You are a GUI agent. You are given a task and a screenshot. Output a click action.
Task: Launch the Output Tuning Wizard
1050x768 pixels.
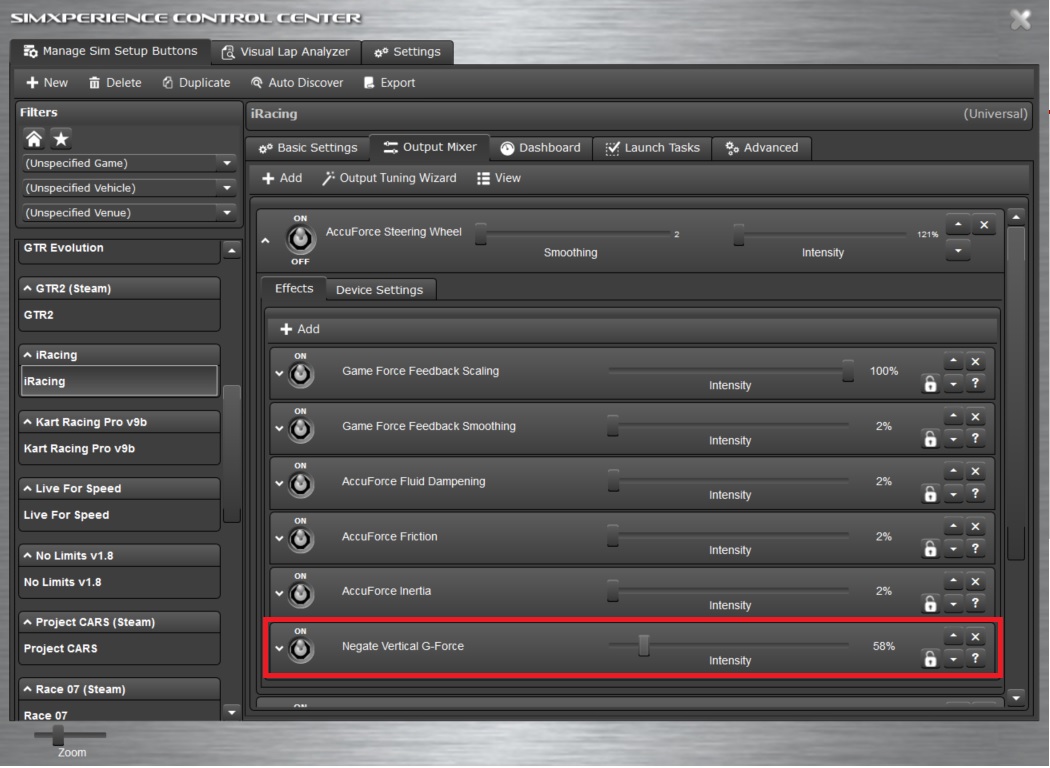click(x=389, y=177)
